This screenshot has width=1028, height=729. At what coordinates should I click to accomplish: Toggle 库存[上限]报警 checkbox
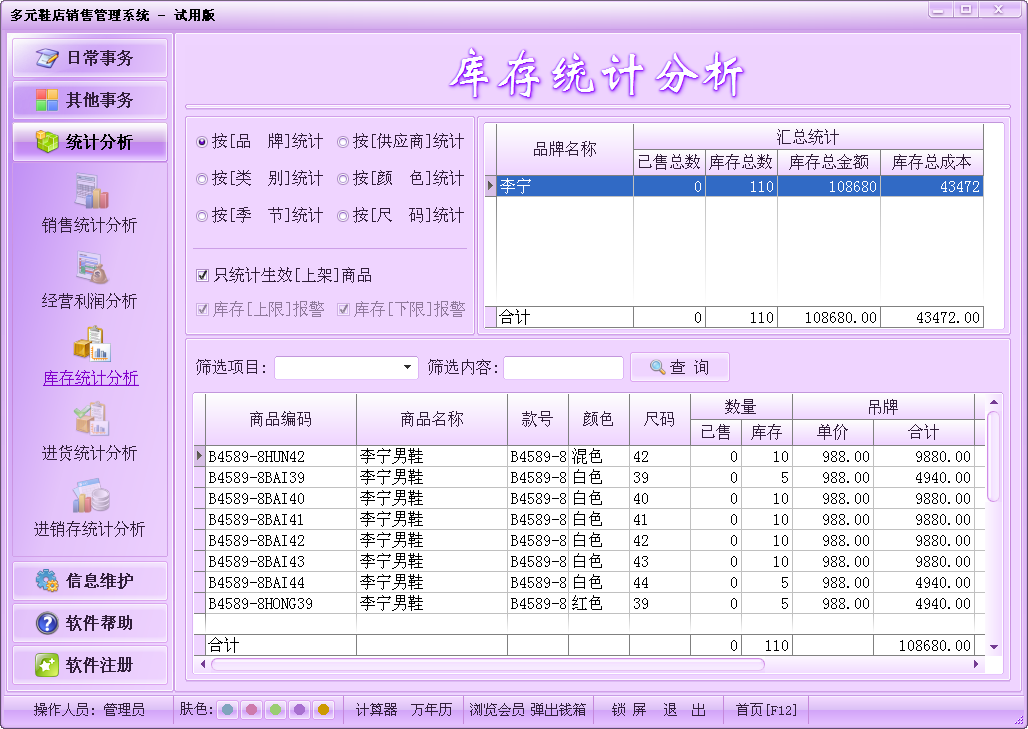pyautogui.click(x=203, y=309)
